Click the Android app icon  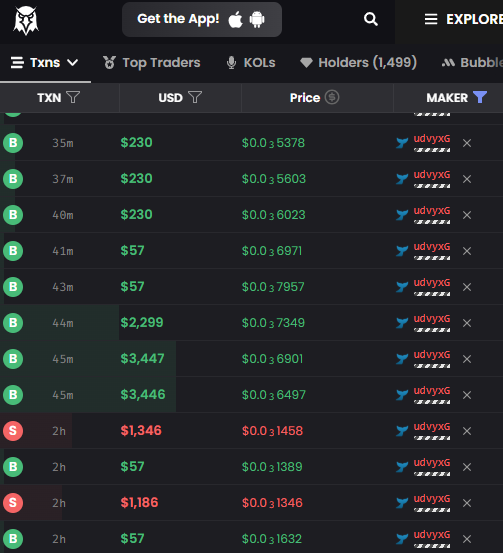click(257, 19)
